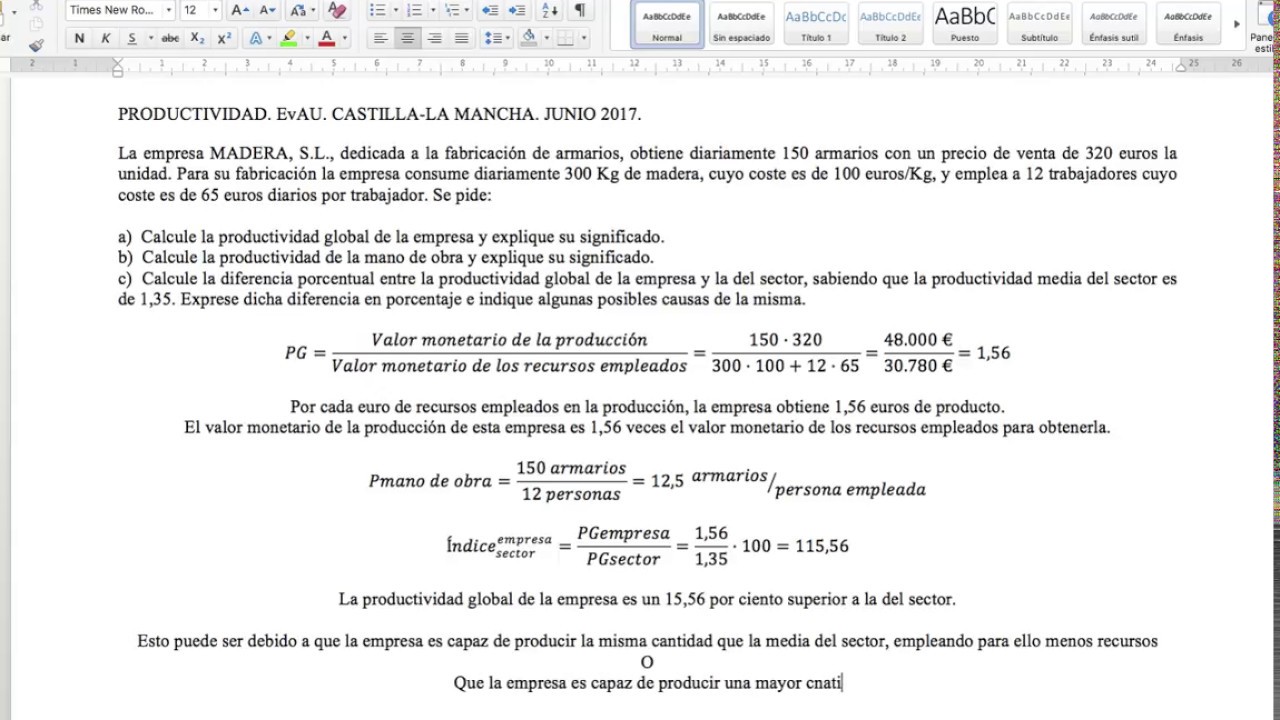Select the Normal style
Viewport: 1280px width, 720px height.
click(667, 24)
